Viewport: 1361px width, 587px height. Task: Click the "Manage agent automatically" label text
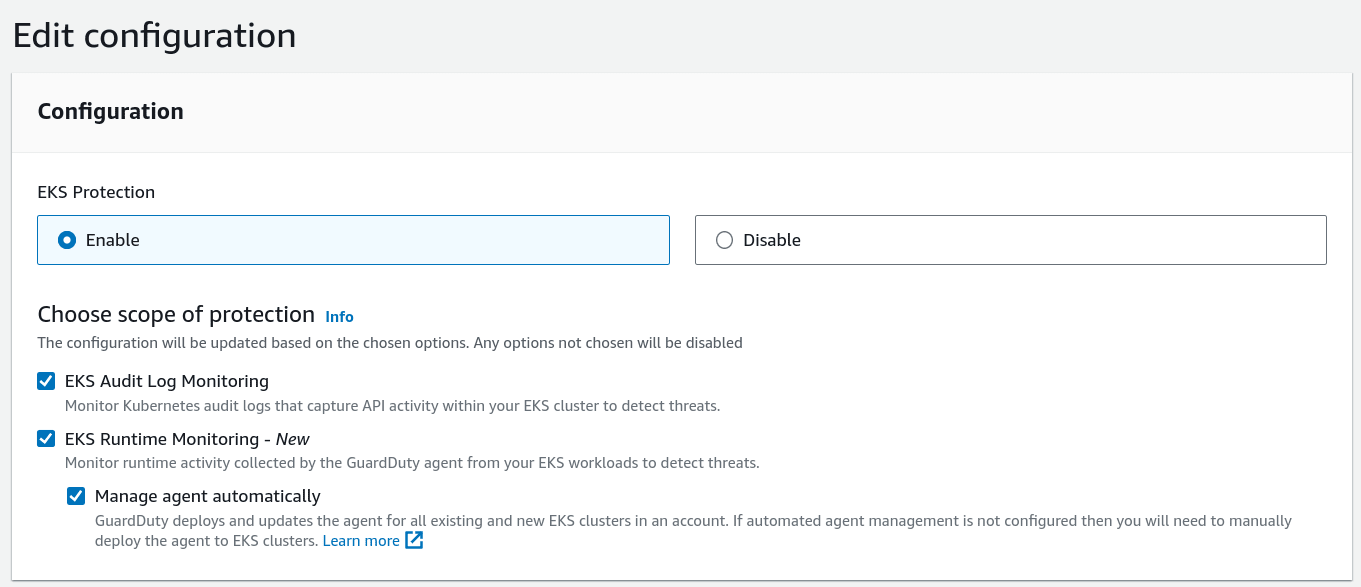tap(208, 496)
